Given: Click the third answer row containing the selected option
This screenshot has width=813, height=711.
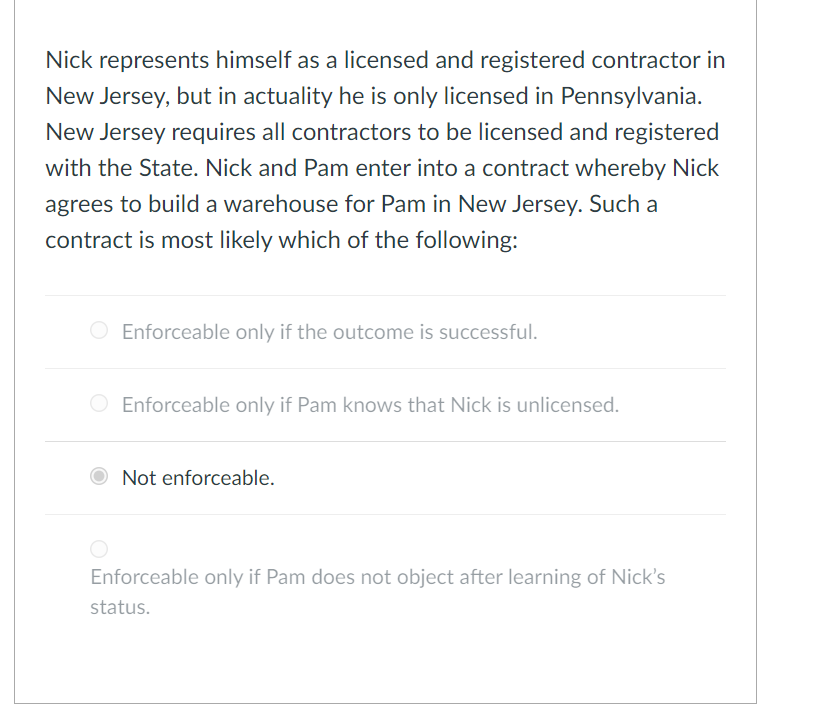Looking at the screenshot, I should [385, 477].
